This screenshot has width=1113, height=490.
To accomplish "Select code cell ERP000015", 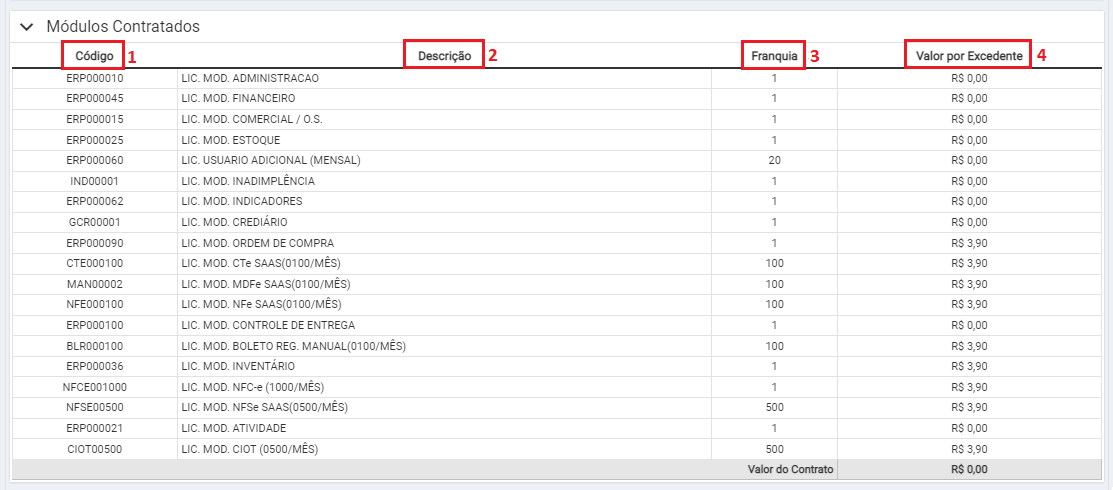I will pos(94,119).
